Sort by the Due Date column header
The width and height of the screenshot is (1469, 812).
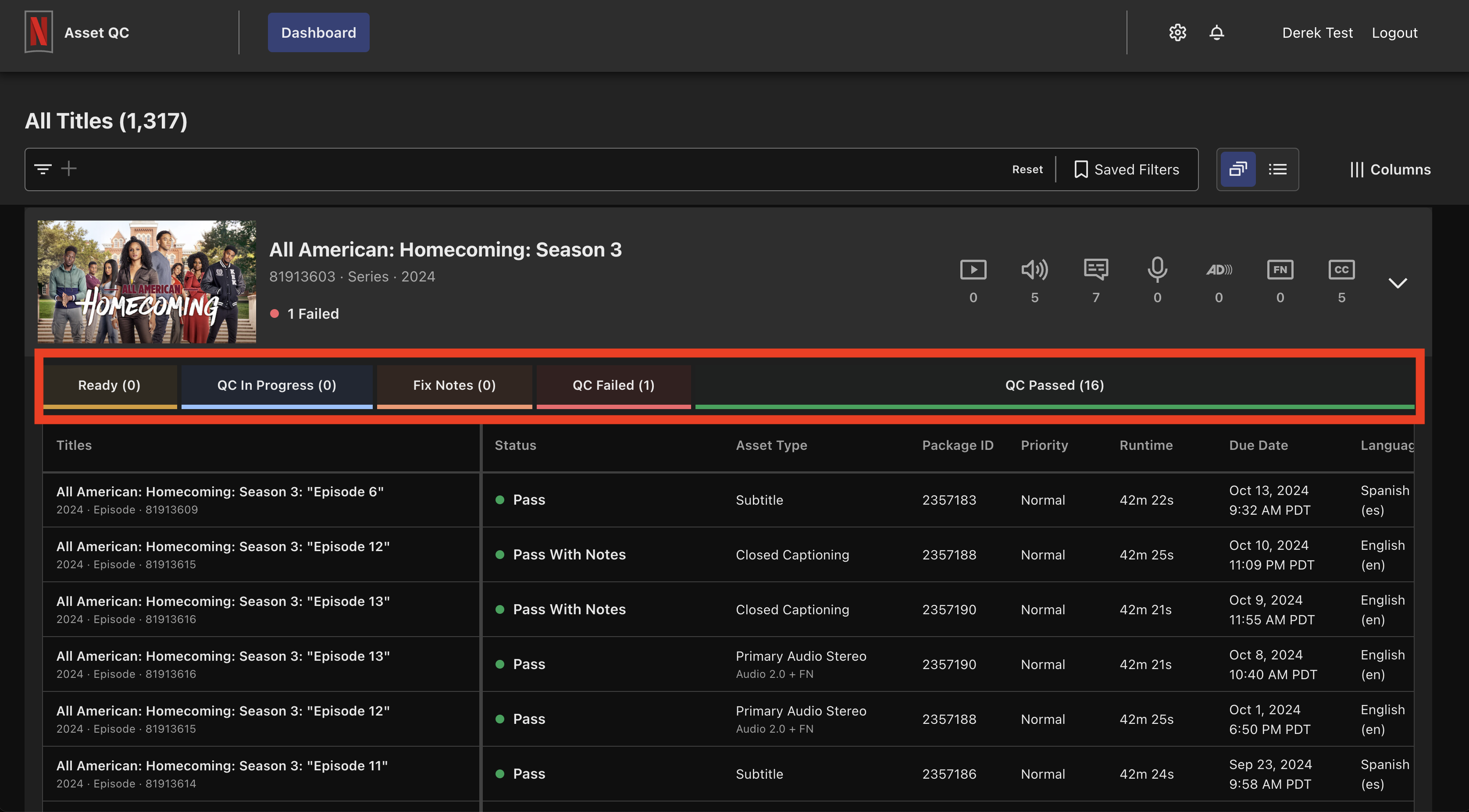pos(1258,445)
